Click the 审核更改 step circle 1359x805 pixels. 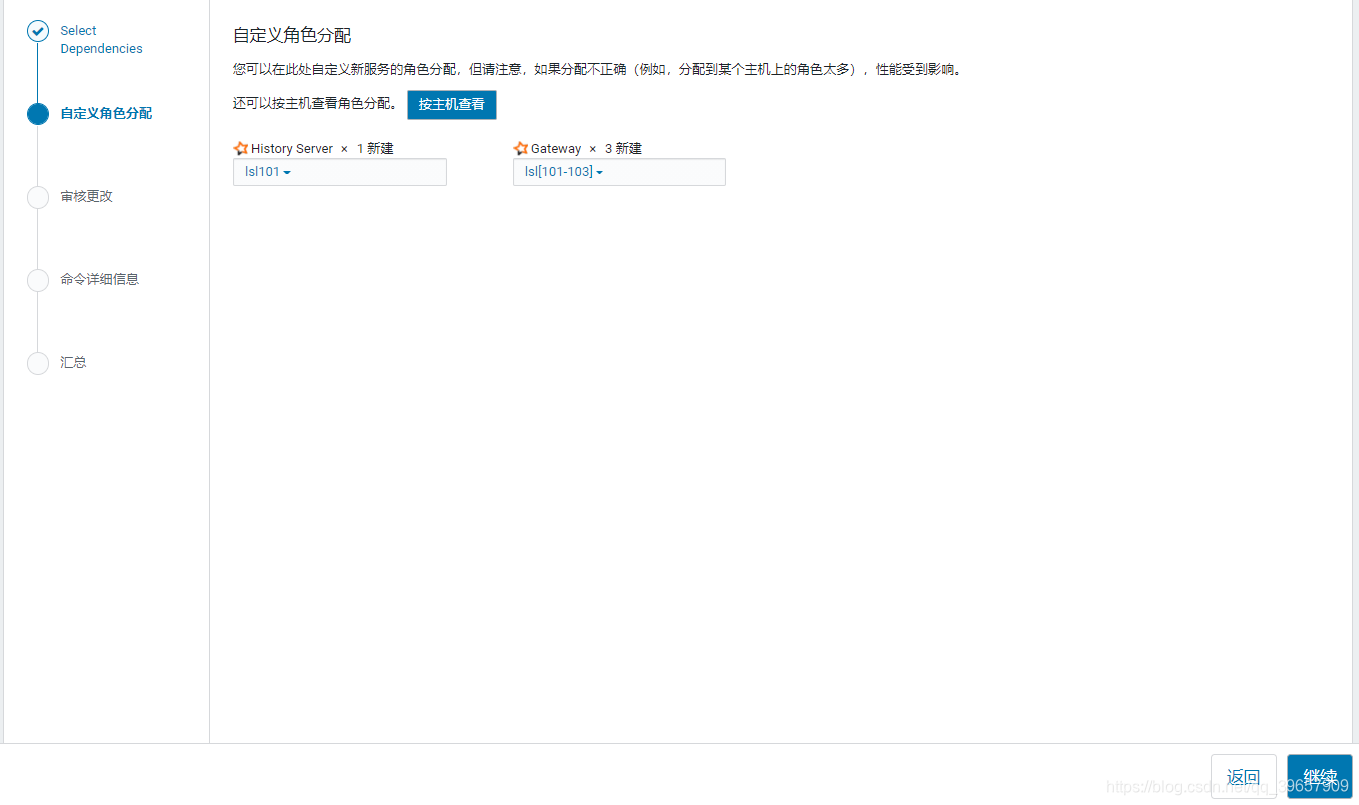[x=38, y=197]
